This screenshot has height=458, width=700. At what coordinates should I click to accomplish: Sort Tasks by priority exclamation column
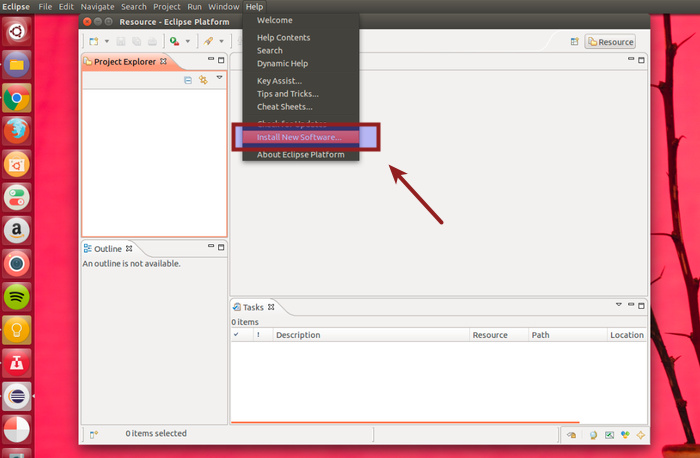click(262, 335)
